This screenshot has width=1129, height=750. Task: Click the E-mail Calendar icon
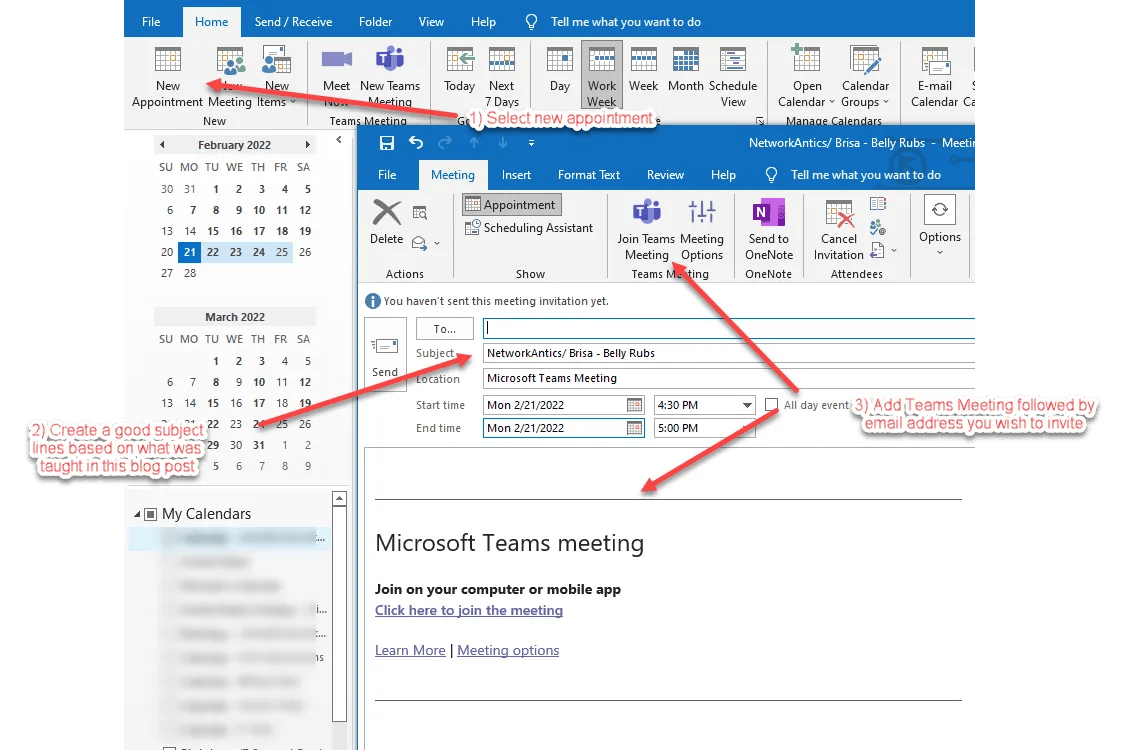click(x=935, y=60)
